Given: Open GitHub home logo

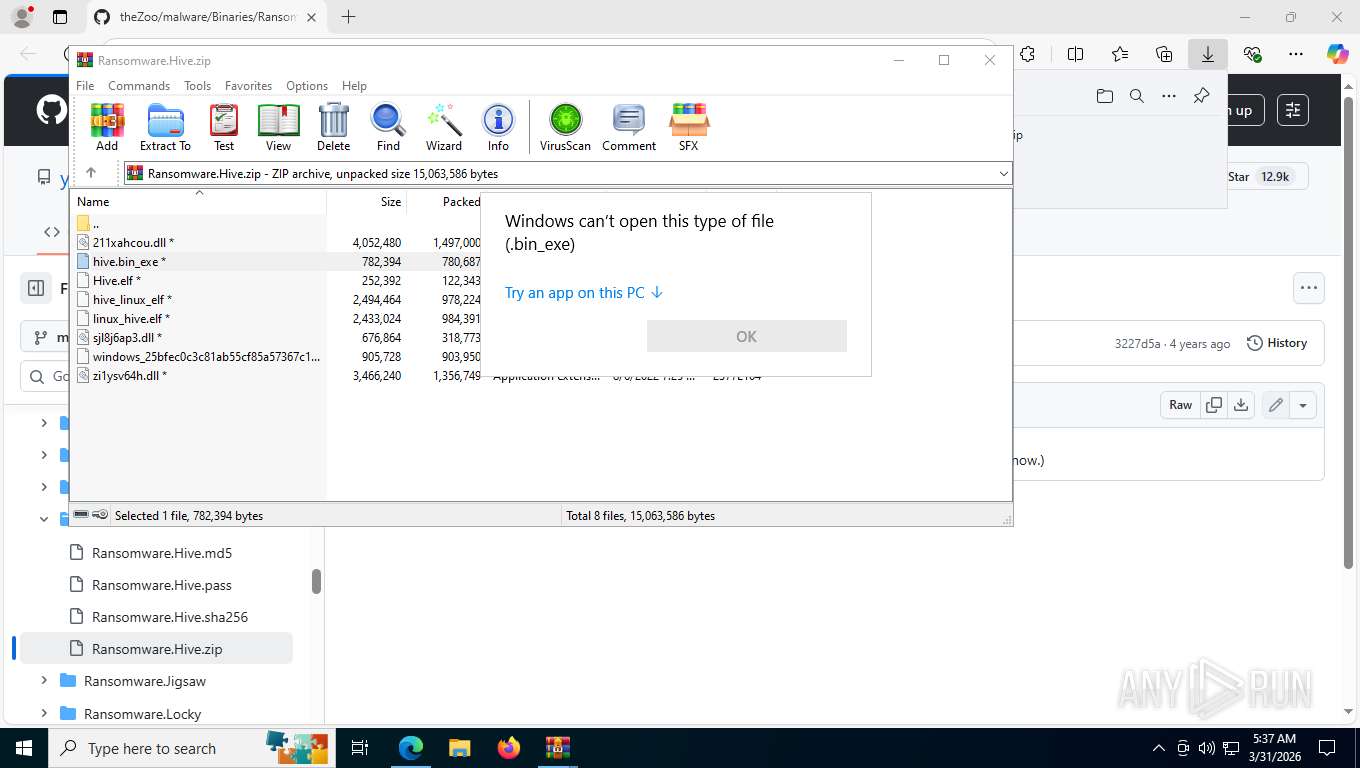Looking at the screenshot, I should click(51, 110).
